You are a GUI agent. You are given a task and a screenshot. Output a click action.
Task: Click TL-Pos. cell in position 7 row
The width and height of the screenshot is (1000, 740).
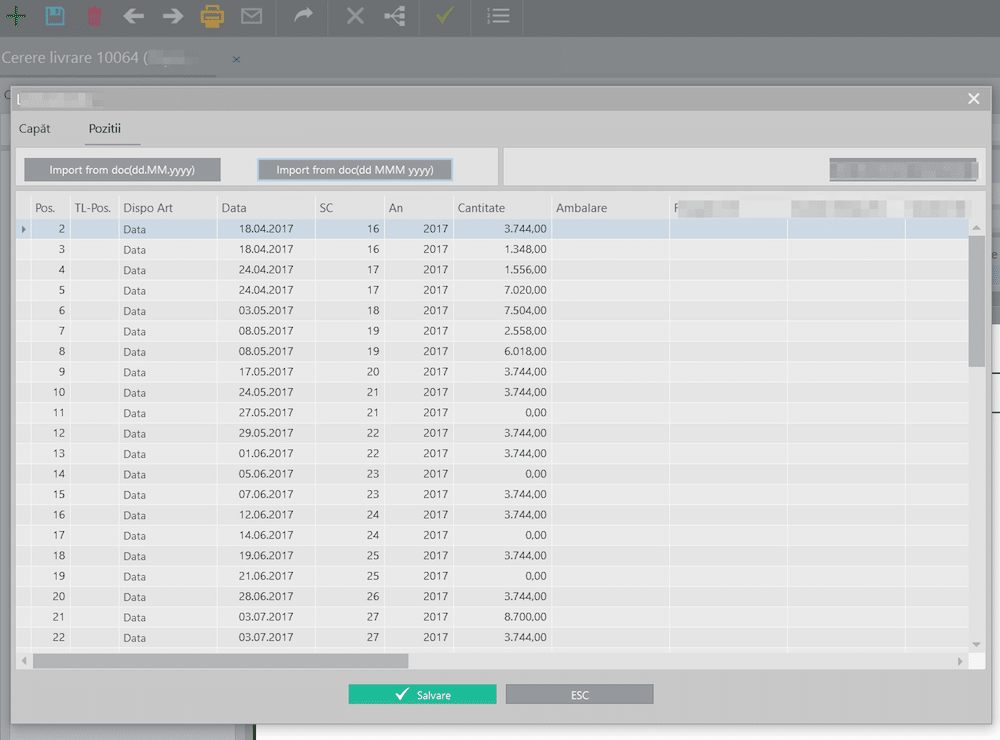pos(94,331)
